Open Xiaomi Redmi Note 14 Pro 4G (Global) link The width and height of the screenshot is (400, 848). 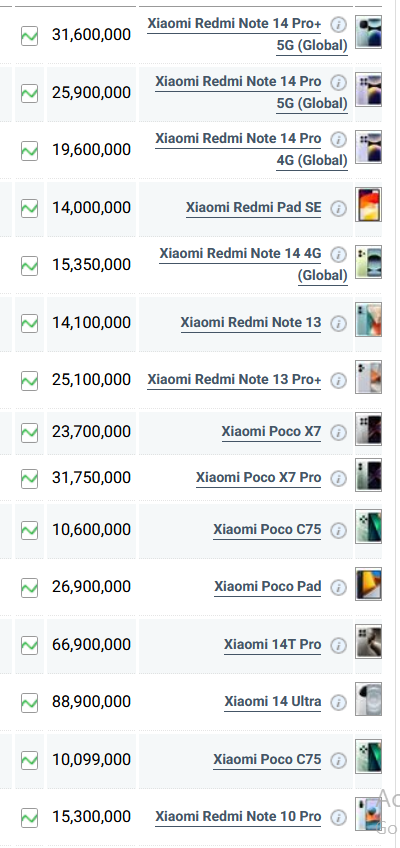[252, 149]
